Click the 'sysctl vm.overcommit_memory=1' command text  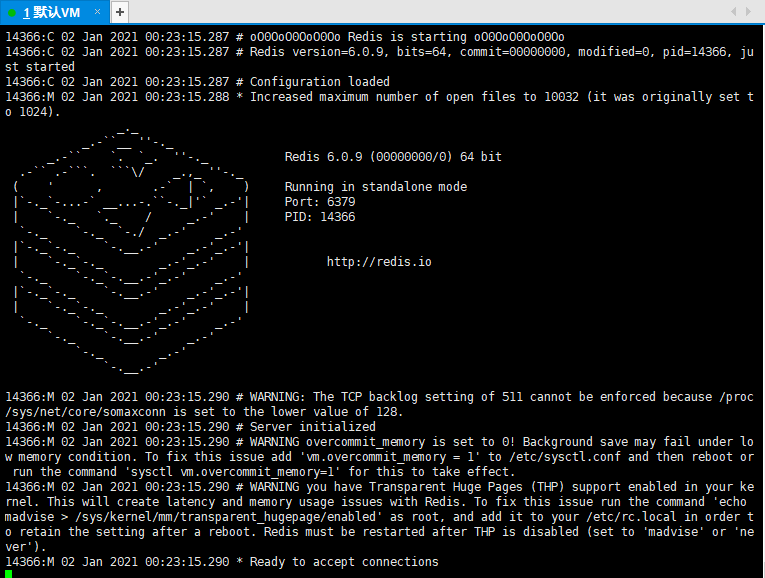coord(232,472)
